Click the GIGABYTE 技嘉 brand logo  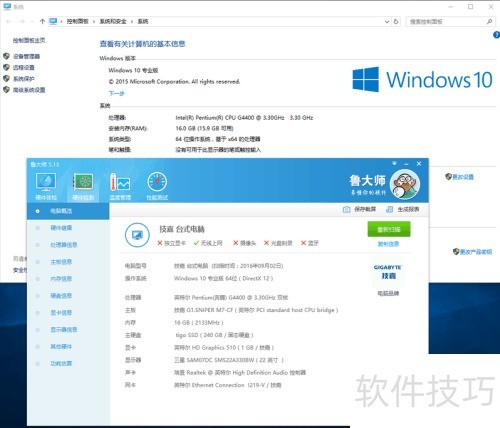pos(388,272)
